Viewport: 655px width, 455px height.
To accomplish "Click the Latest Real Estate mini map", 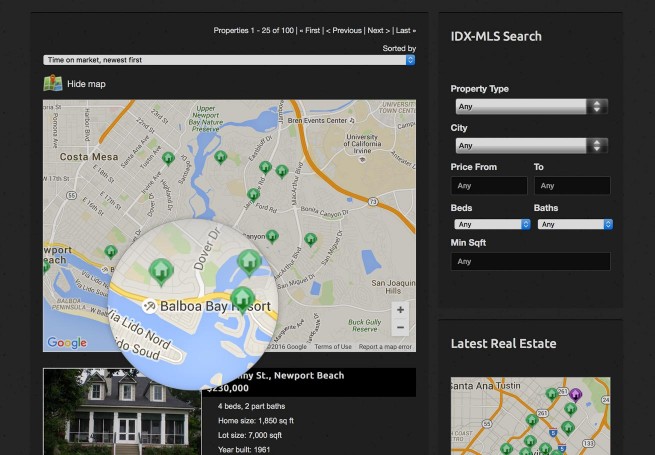I will (x=531, y=416).
